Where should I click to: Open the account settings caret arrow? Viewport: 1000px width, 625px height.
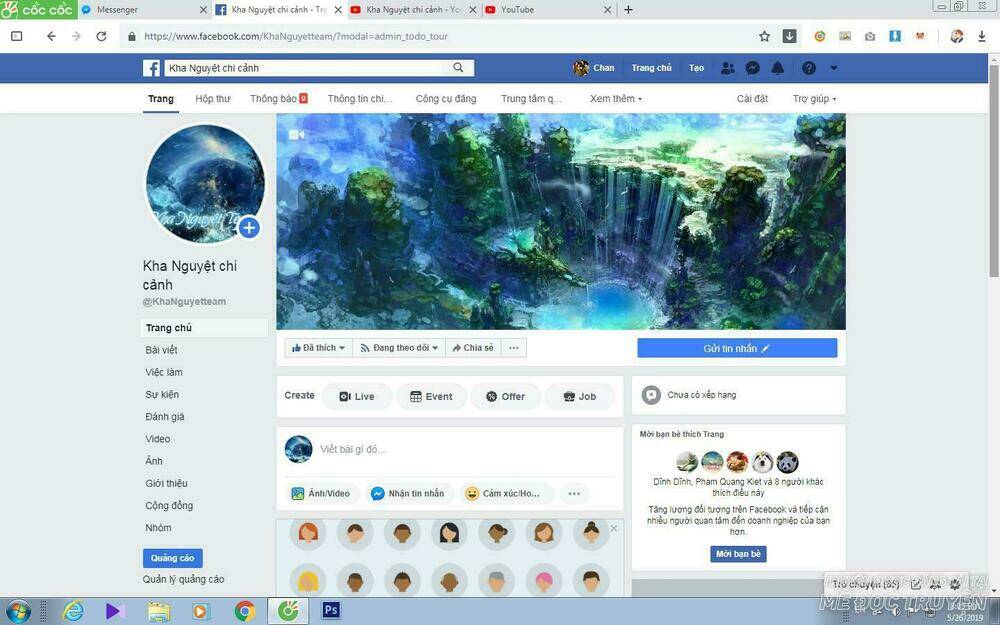click(x=835, y=67)
